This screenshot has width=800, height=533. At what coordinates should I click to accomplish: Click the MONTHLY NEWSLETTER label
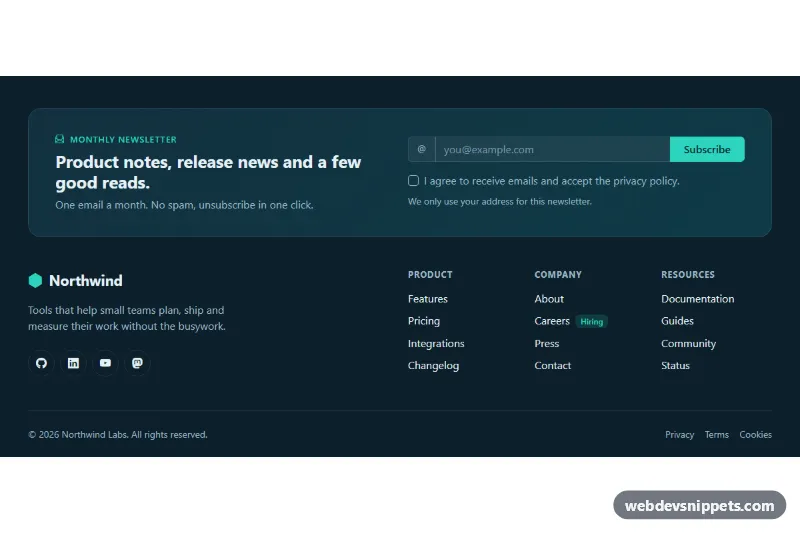[x=123, y=139]
